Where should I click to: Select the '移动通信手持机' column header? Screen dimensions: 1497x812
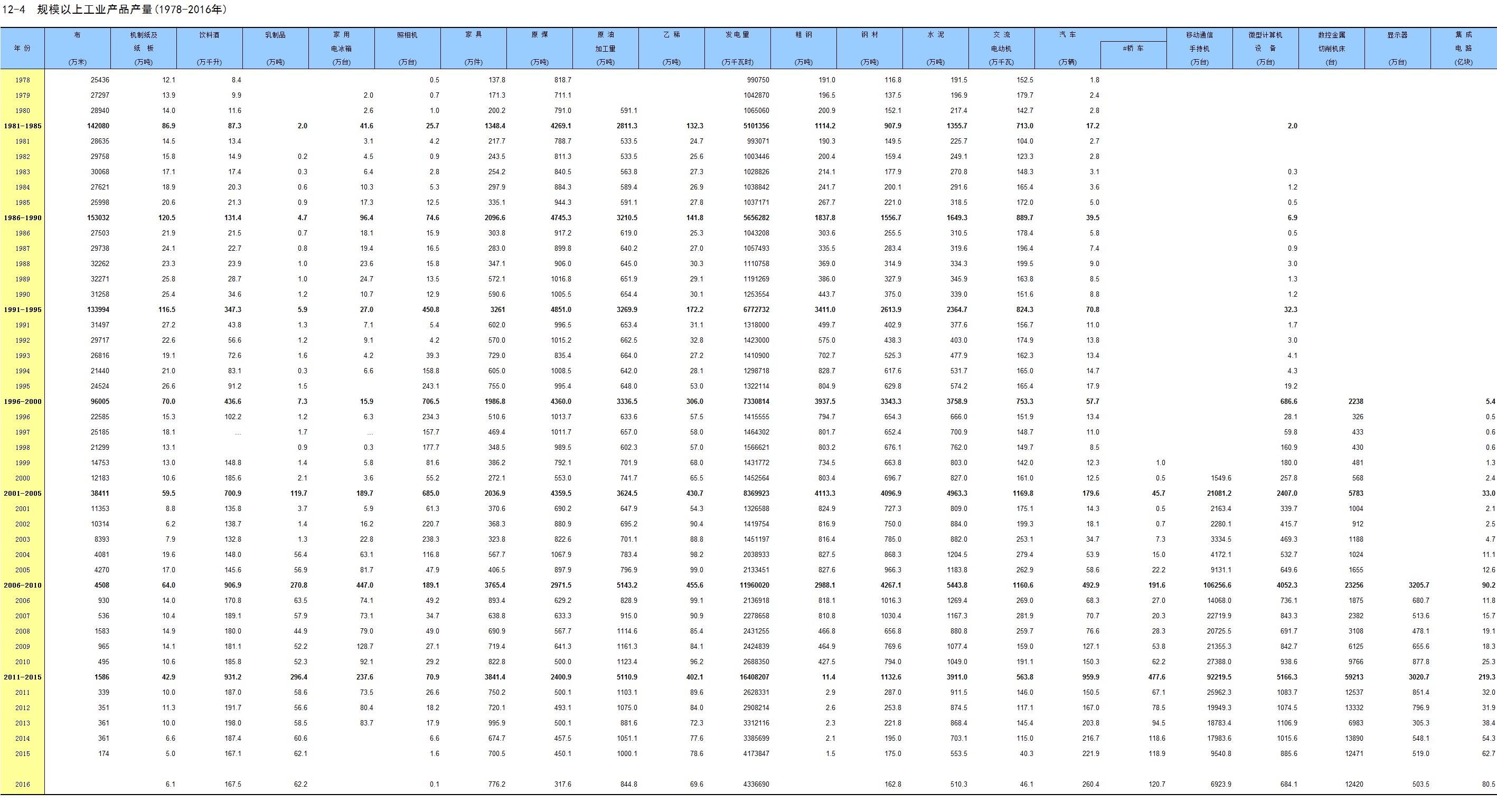coord(1200,48)
